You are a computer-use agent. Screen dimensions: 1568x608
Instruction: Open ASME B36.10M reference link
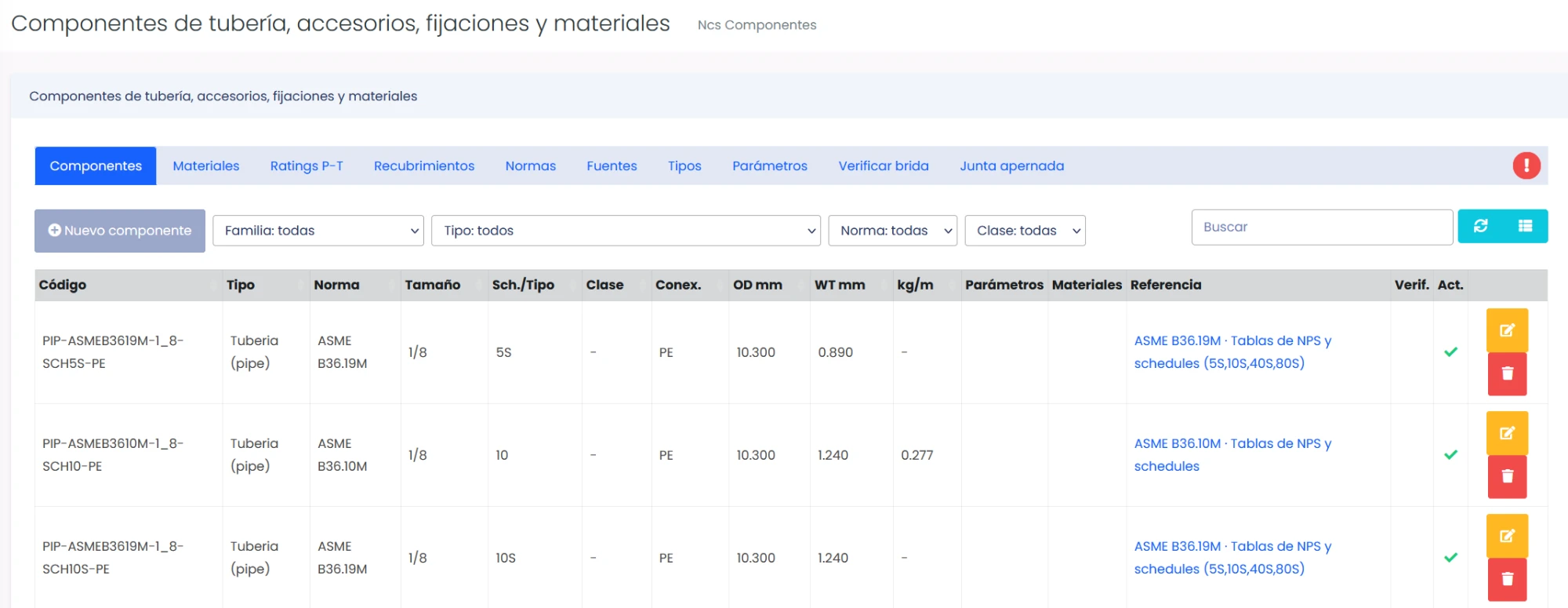pyautogui.click(x=1232, y=455)
